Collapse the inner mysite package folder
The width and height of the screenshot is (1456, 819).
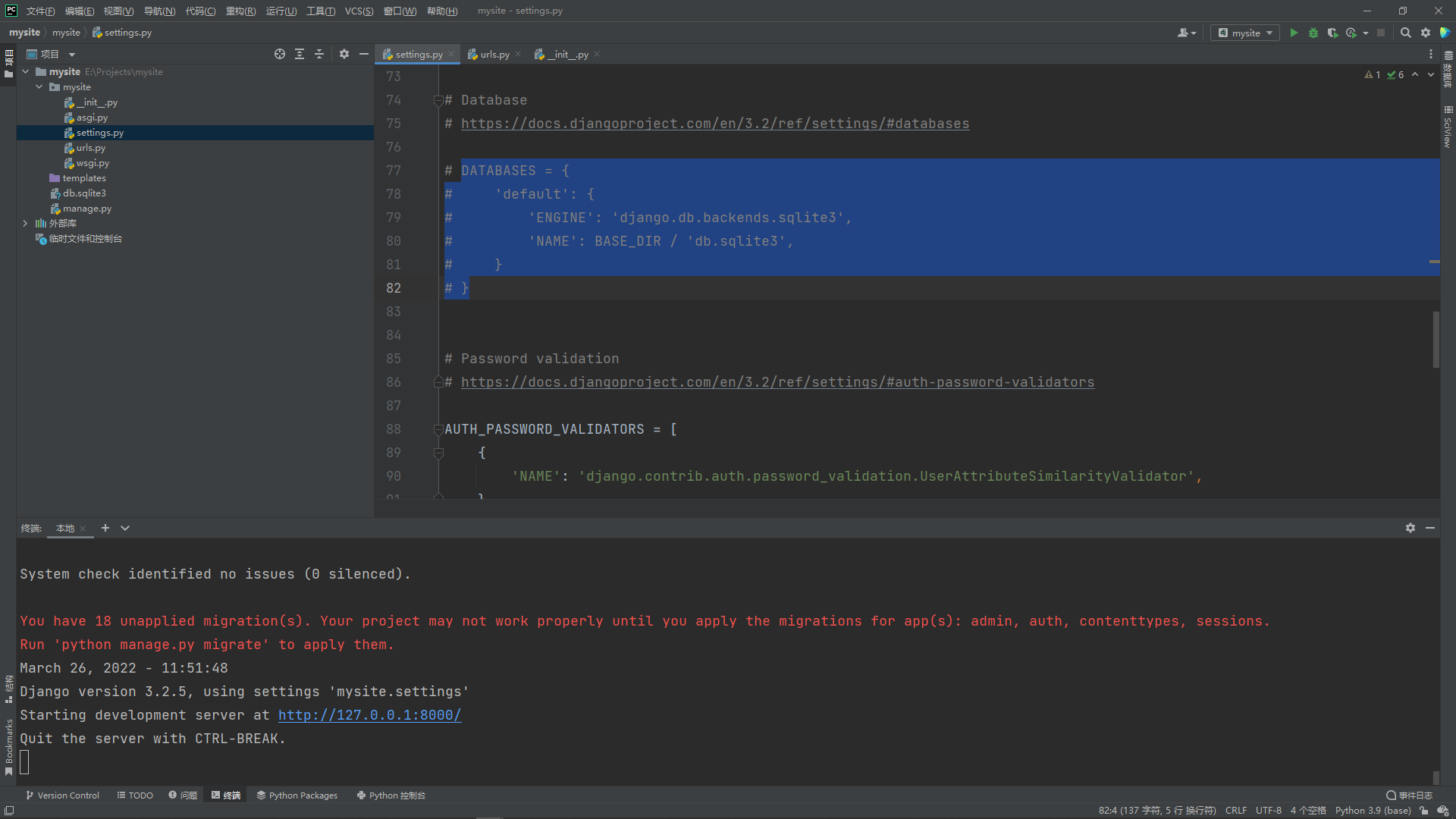[x=39, y=87]
